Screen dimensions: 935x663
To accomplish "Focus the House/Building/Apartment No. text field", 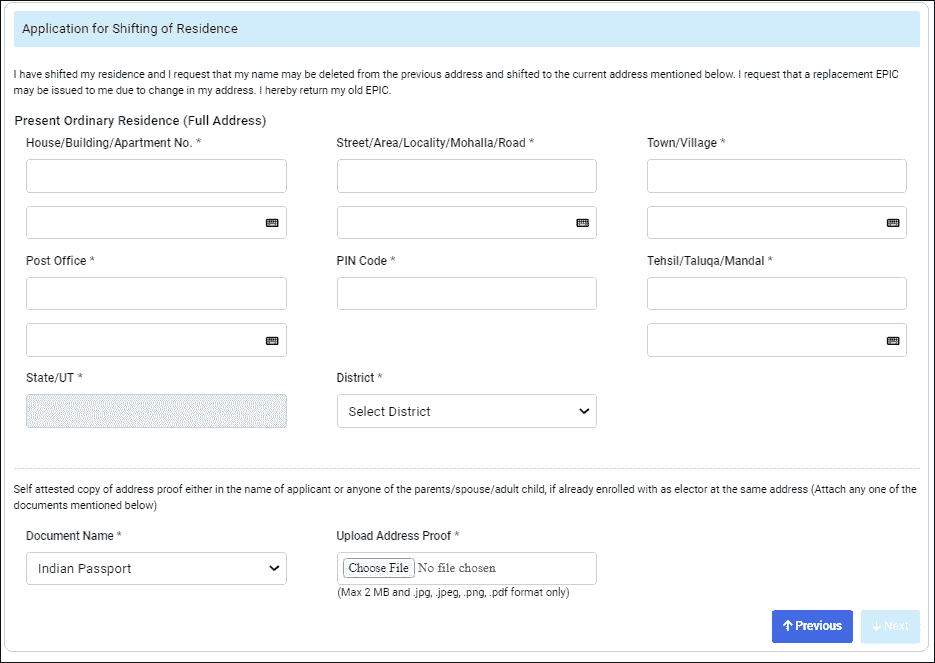I will (x=156, y=176).
